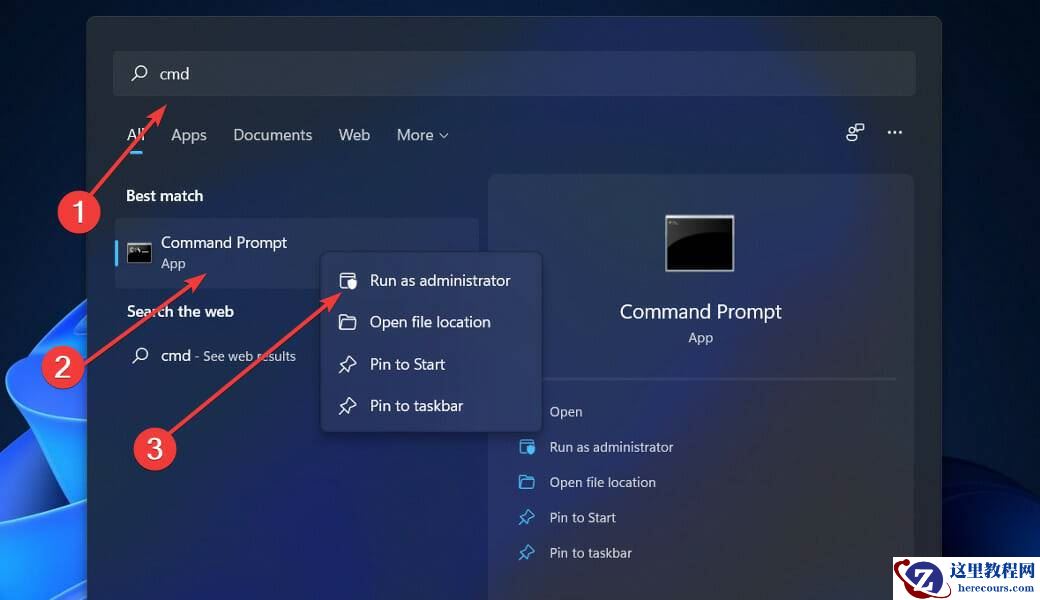Click large Command Prompt thumbnail in preview
The width and height of the screenshot is (1040, 600).
click(x=700, y=243)
